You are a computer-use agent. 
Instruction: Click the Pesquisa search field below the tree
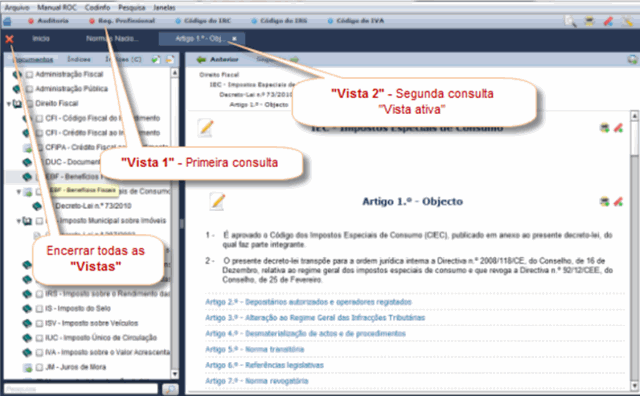point(81,389)
